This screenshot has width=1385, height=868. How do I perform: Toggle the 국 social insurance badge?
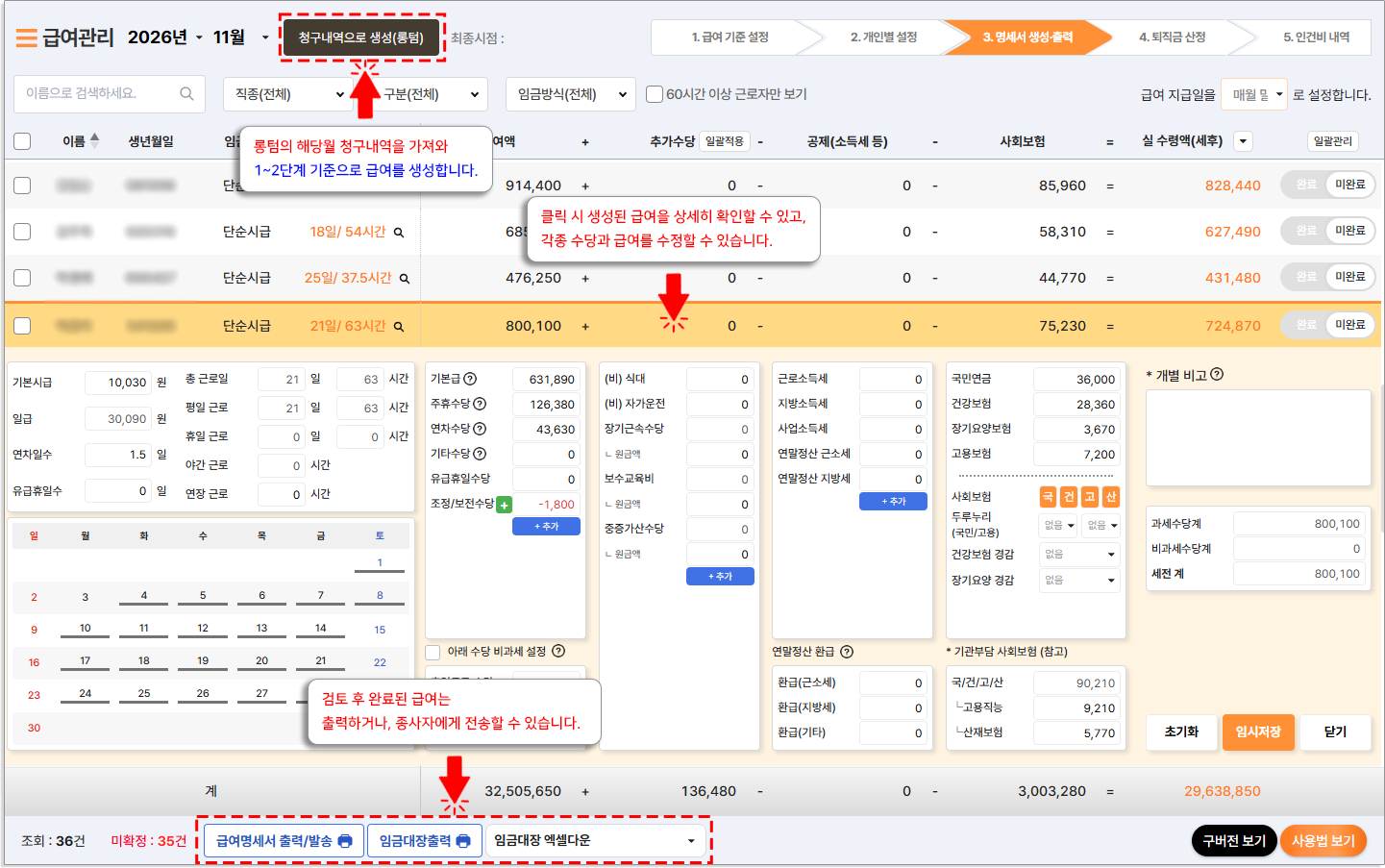[x=1048, y=497]
